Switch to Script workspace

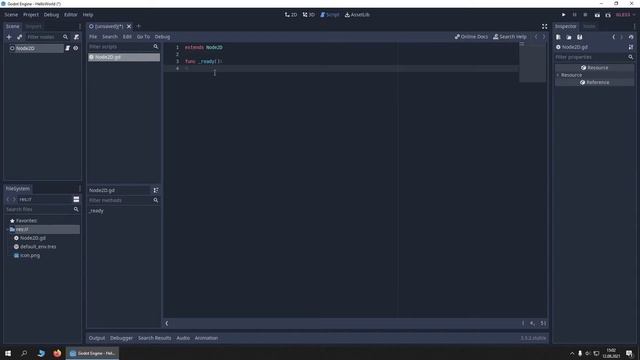329,15
